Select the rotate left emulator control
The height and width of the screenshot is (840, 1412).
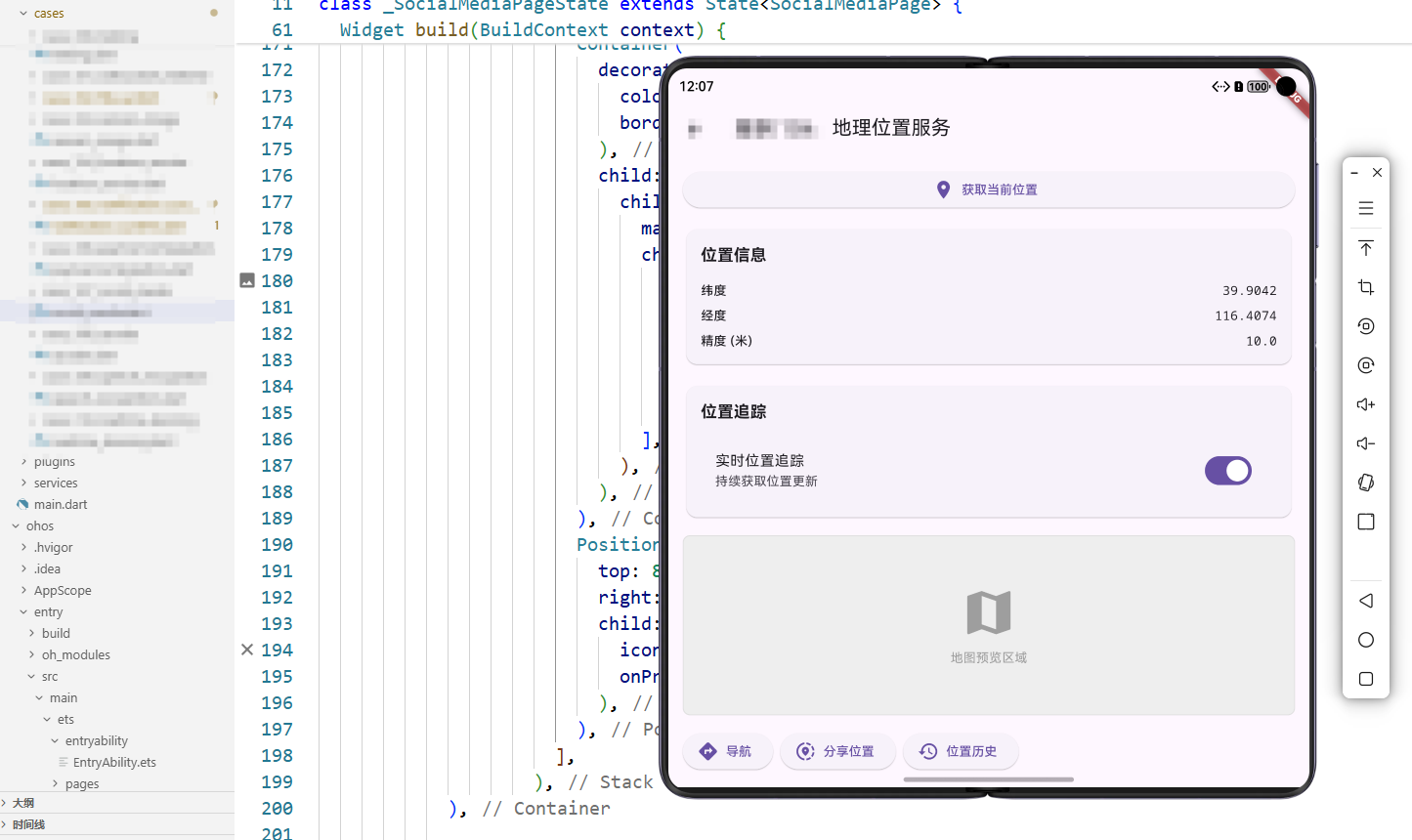click(x=1365, y=326)
